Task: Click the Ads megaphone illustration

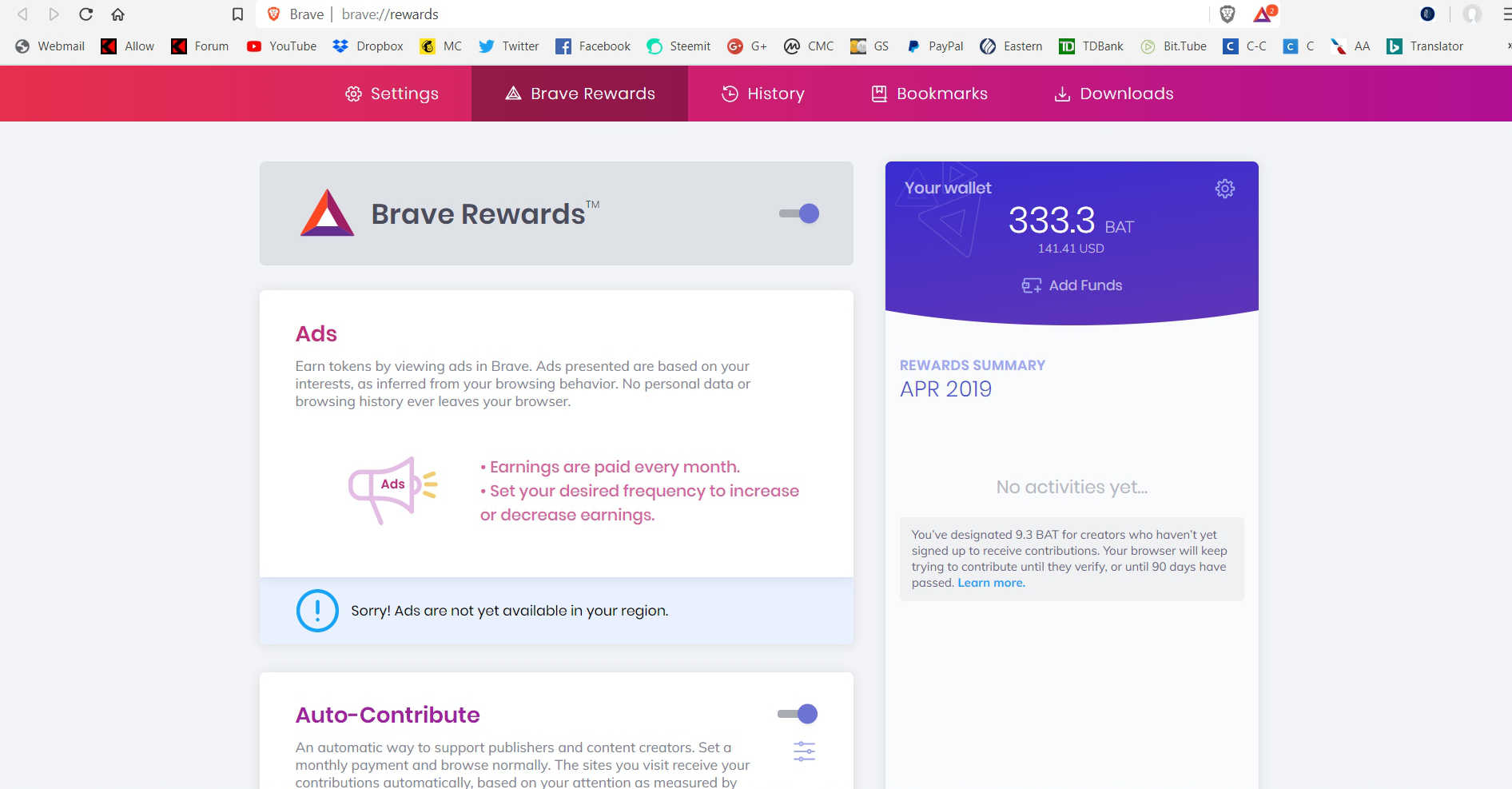Action: pos(392,490)
